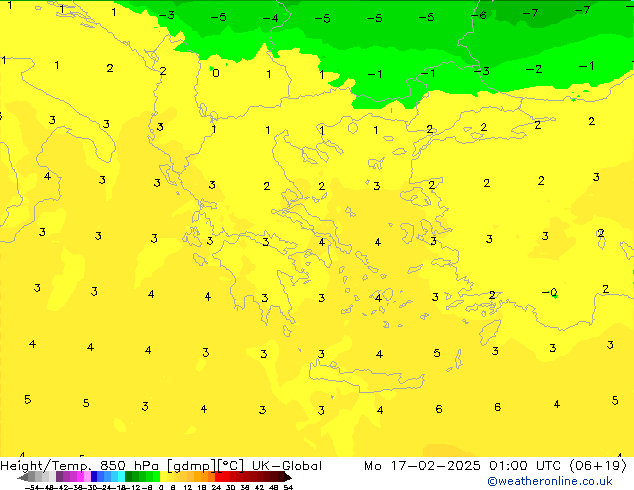Click the '24' legend scale value

216,487
